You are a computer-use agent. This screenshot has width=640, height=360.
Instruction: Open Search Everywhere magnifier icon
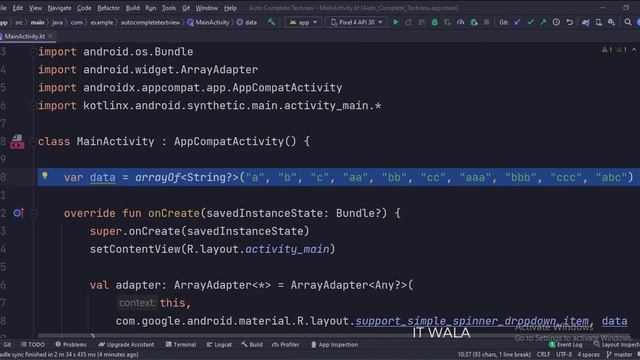click(x=628, y=22)
